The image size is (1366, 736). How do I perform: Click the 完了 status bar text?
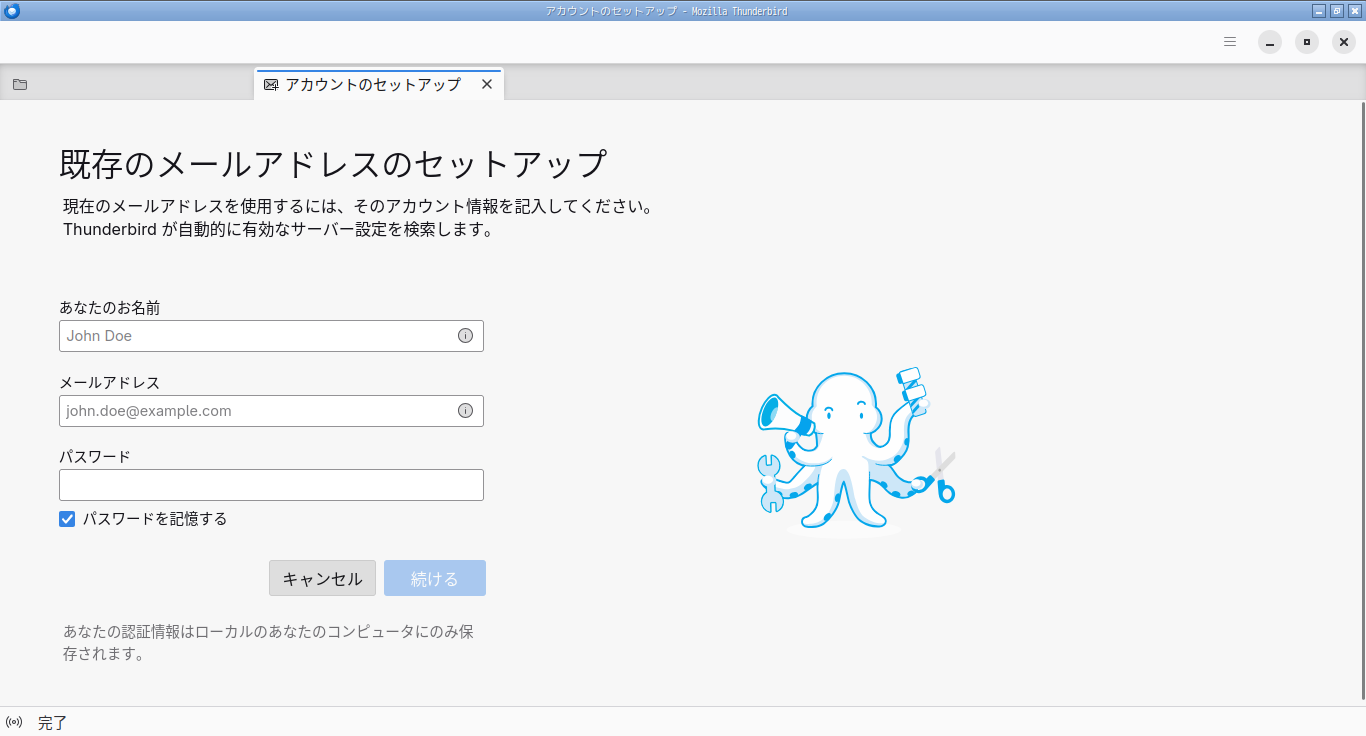click(52, 722)
